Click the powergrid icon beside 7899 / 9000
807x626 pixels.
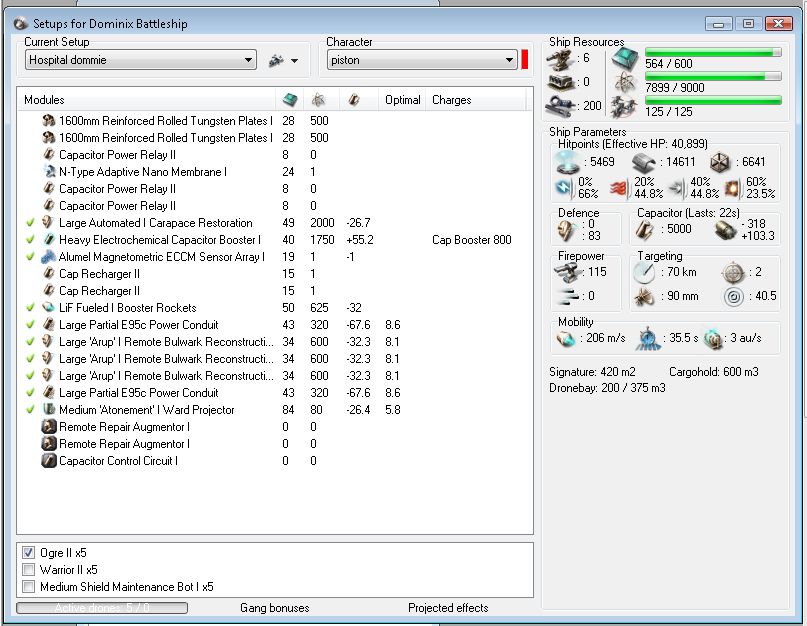pos(625,82)
